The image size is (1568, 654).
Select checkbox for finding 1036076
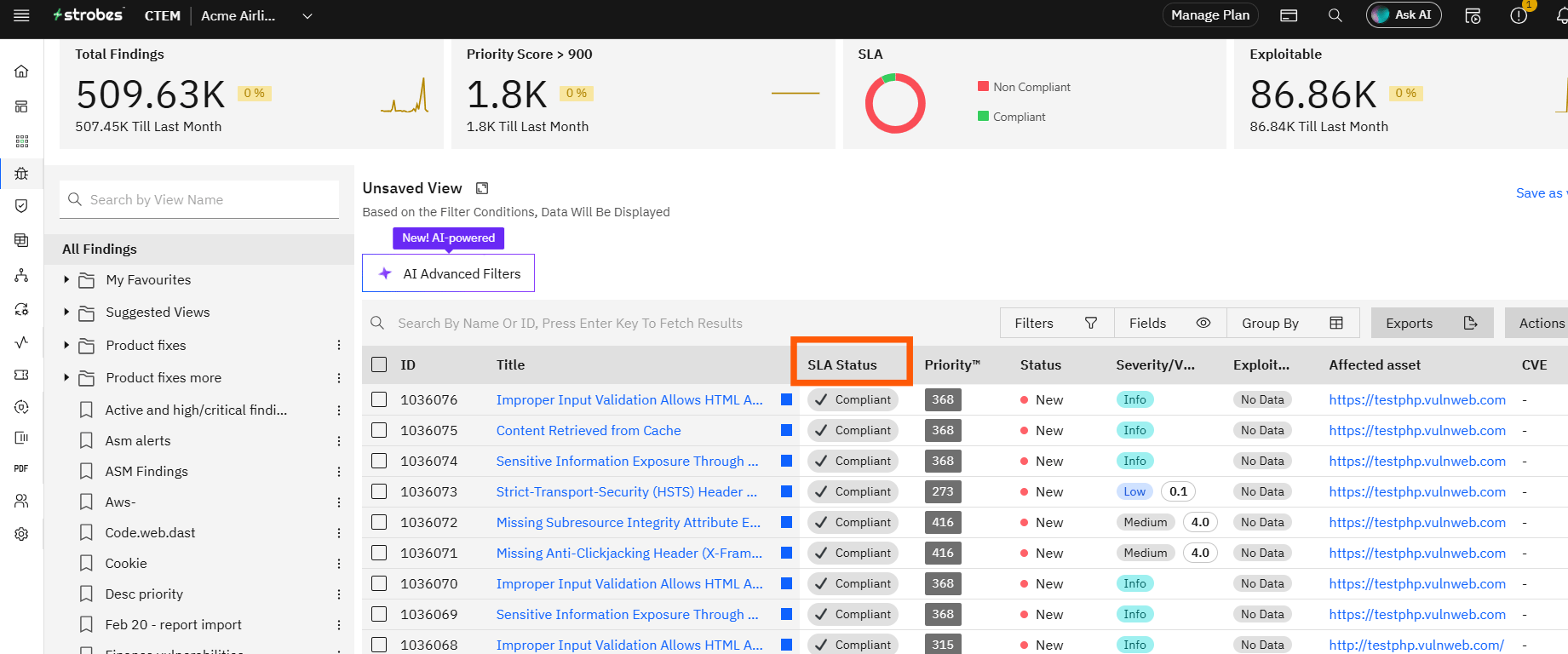pyautogui.click(x=379, y=399)
